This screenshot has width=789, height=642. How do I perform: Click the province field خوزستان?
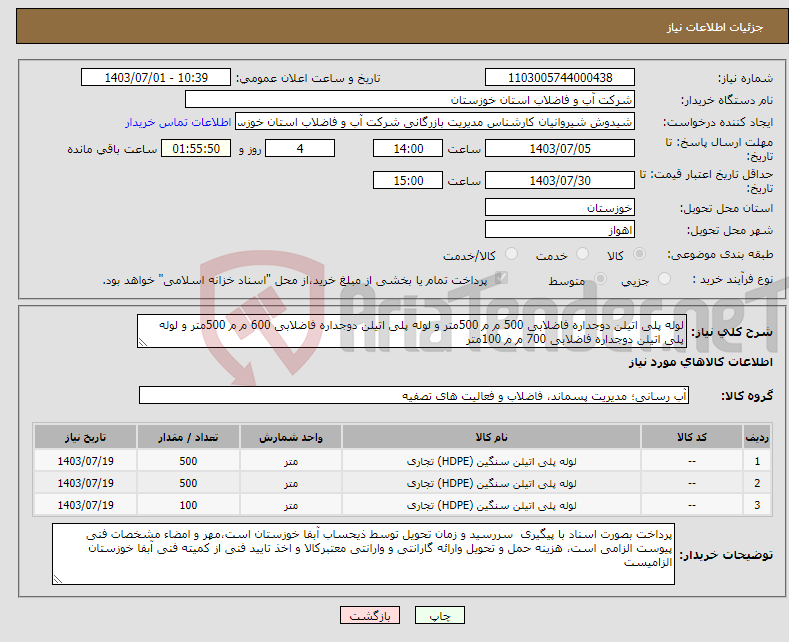coord(560,207)
